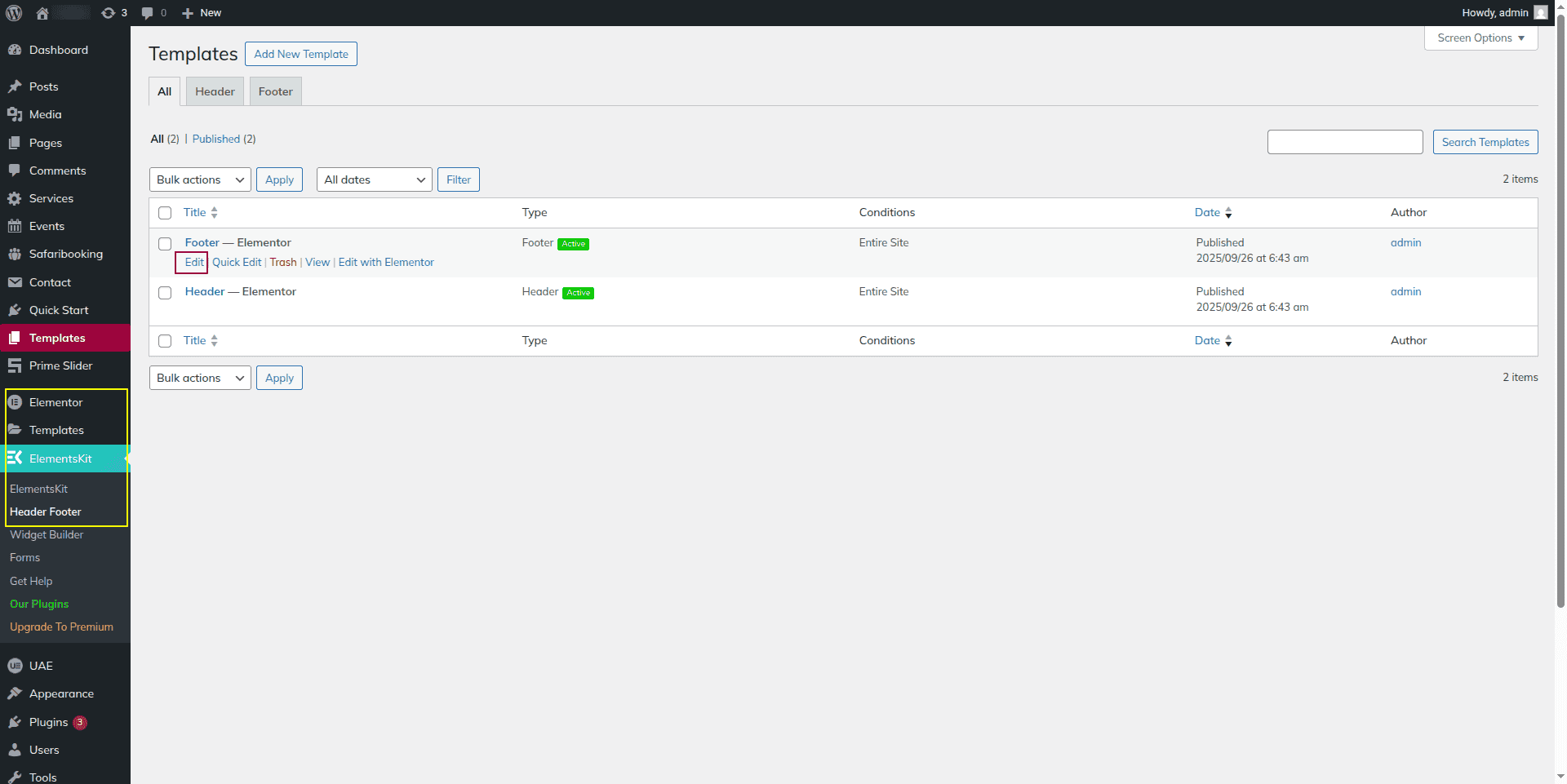Click the Add New Template button
This screenshot has height=784, width=1567.
(x=301, y=54)
